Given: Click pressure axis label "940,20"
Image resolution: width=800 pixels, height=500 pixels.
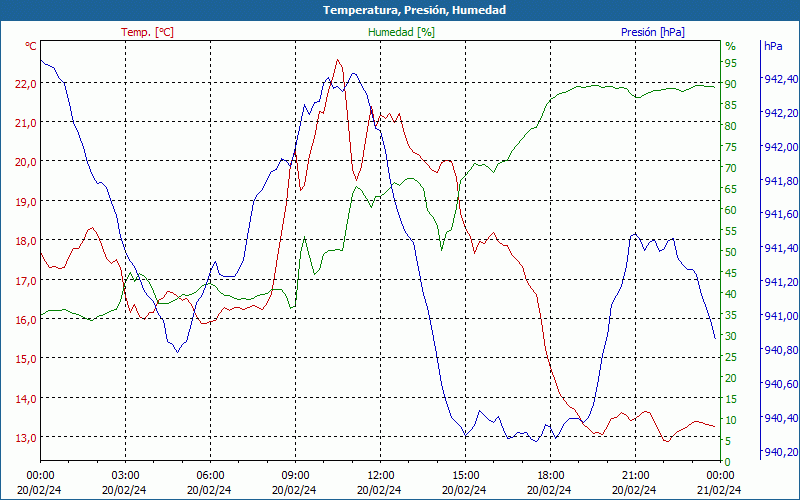Looking at the screenshot, I should click(x=780, y=452).
